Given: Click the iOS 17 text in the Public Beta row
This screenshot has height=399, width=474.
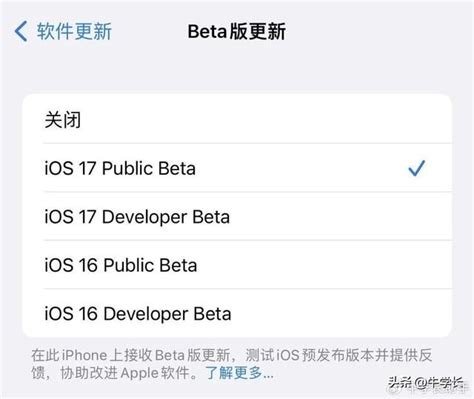Looking at the screenshot, I should tap(71, 168).
